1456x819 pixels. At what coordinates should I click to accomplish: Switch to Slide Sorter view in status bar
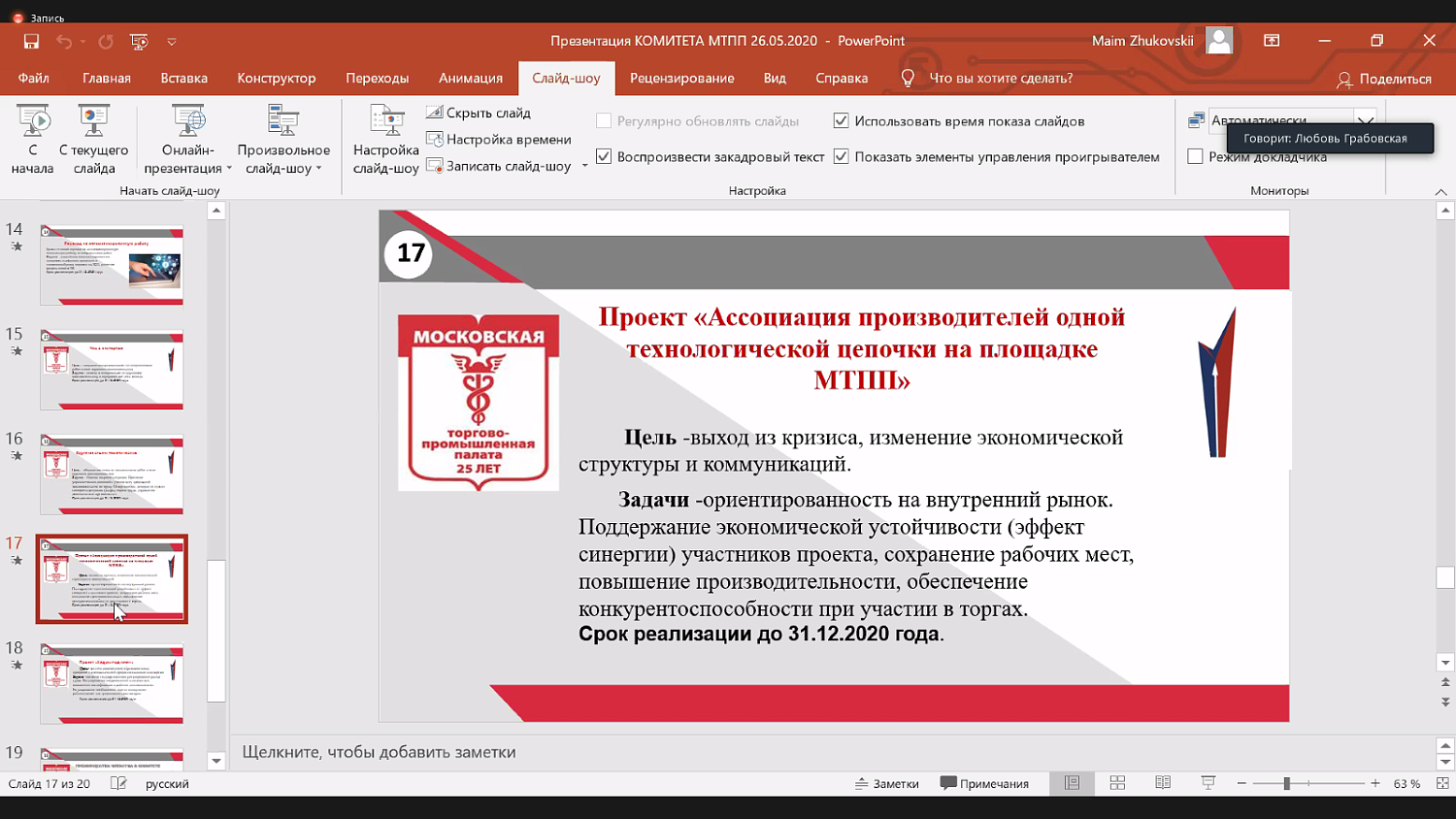[1118, 783]
